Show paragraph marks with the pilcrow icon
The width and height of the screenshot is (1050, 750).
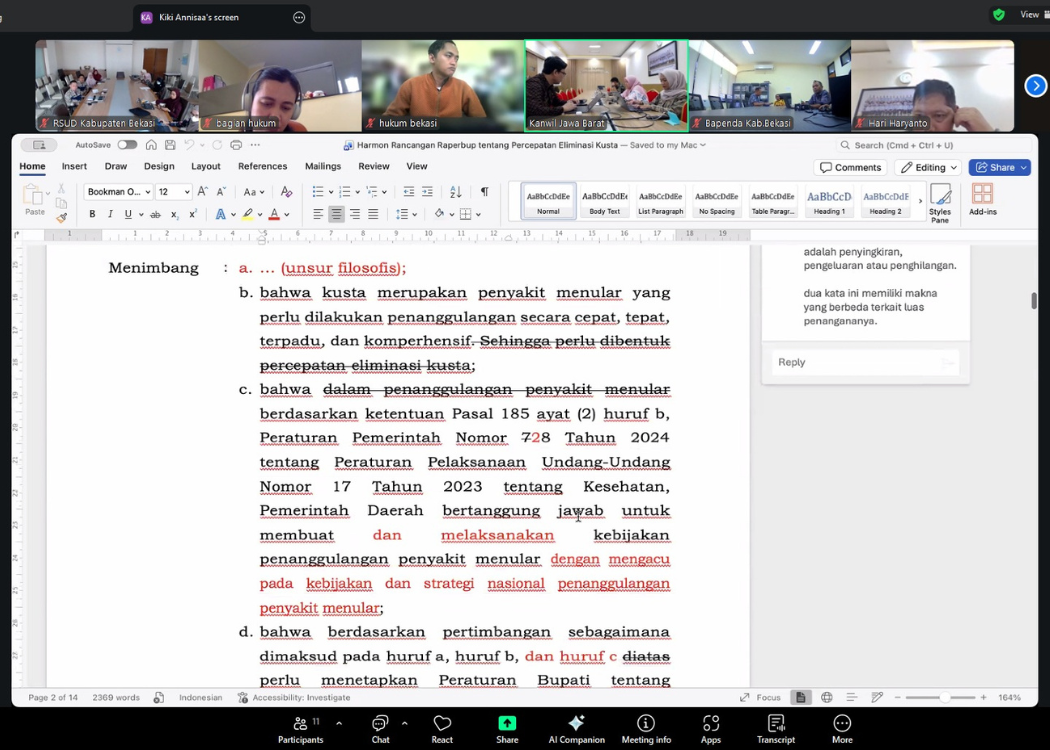484,192
